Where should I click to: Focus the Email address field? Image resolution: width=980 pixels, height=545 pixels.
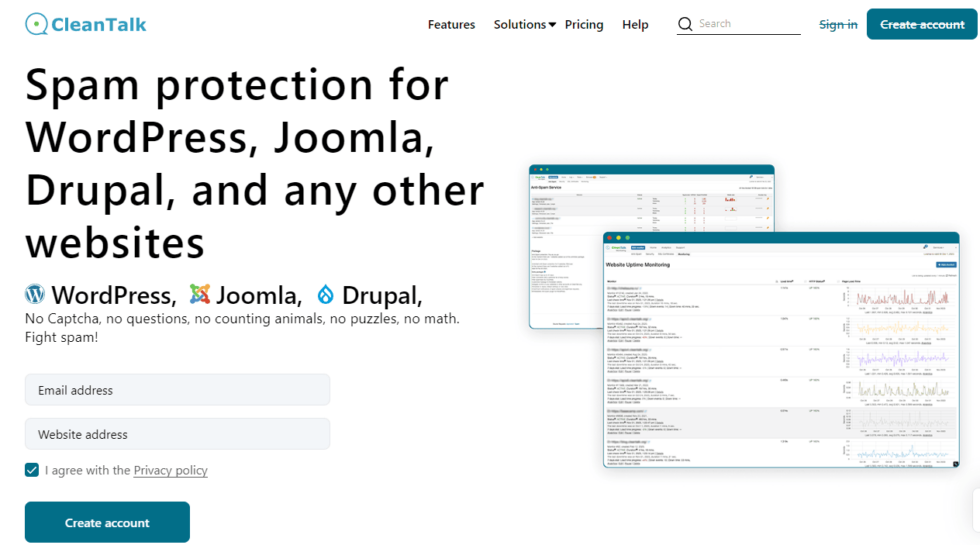coord(177,390)
